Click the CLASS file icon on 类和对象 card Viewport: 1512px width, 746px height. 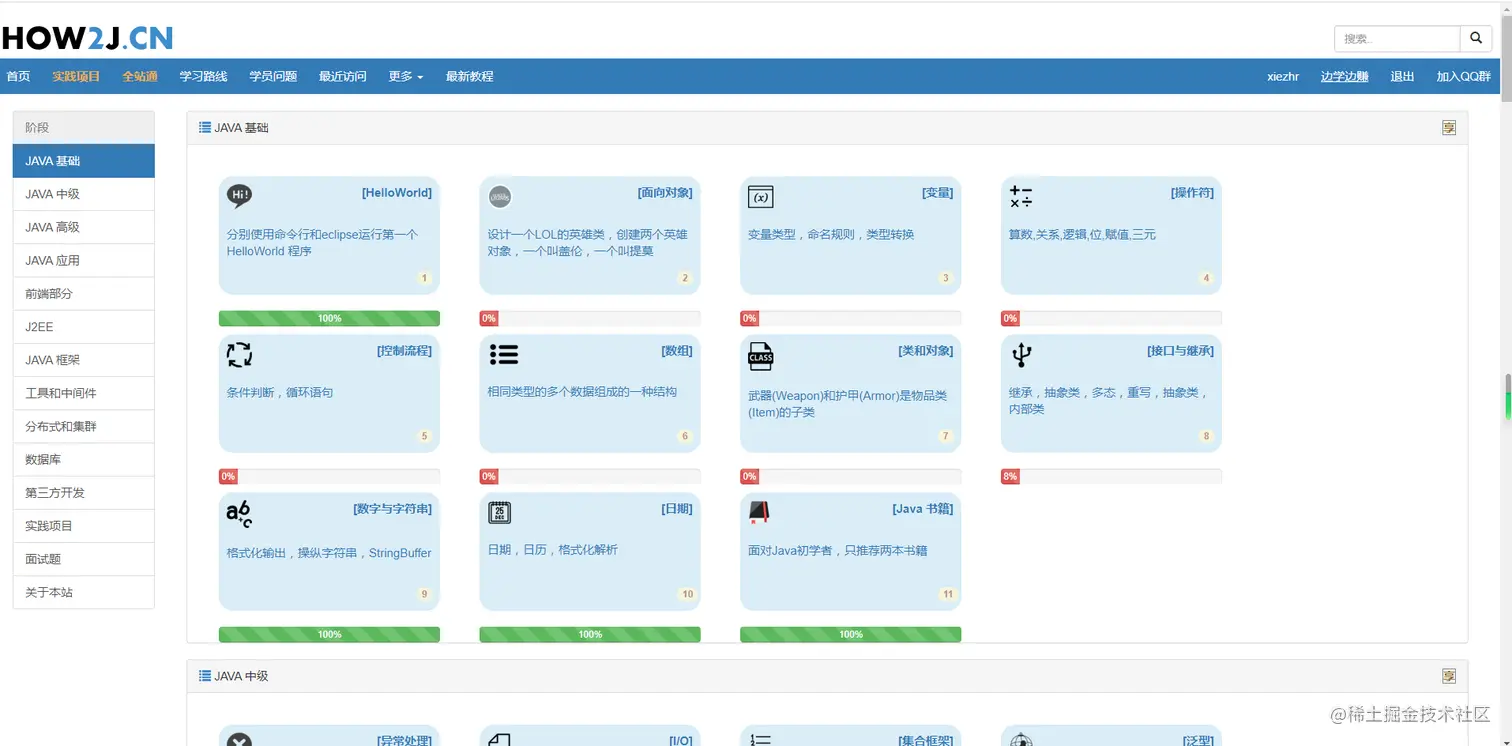point(761,356)
